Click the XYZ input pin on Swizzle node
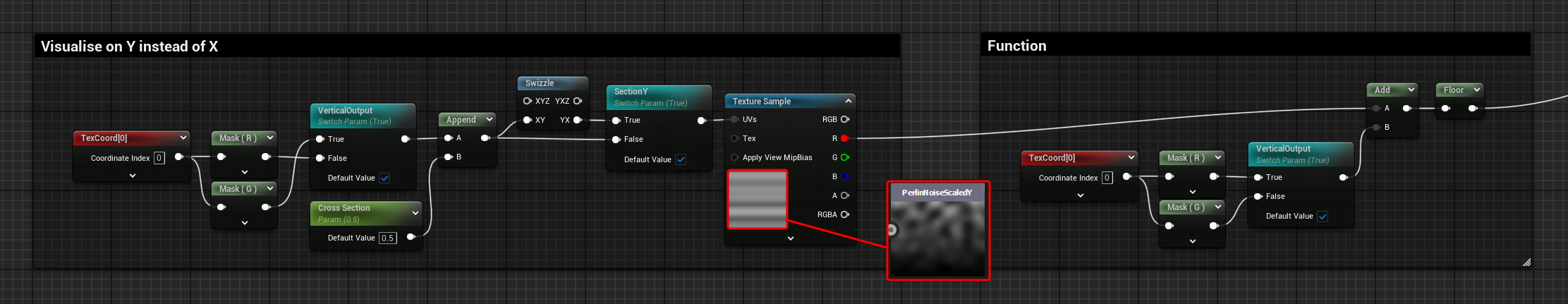The width and height of the screenshot is (1568, 304). click(x=527, y=101)
